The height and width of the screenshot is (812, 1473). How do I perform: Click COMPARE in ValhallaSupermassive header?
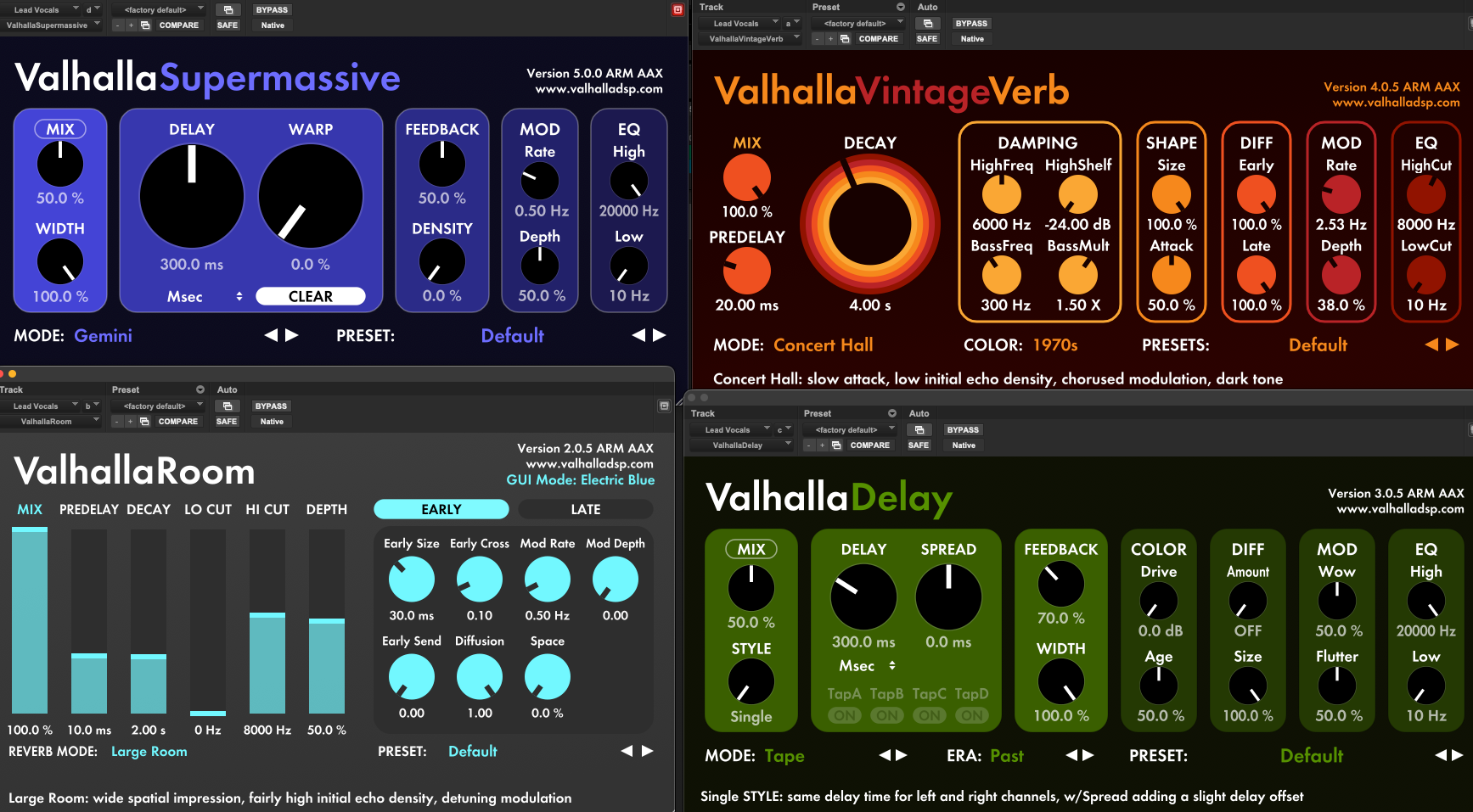pos(179,25)
